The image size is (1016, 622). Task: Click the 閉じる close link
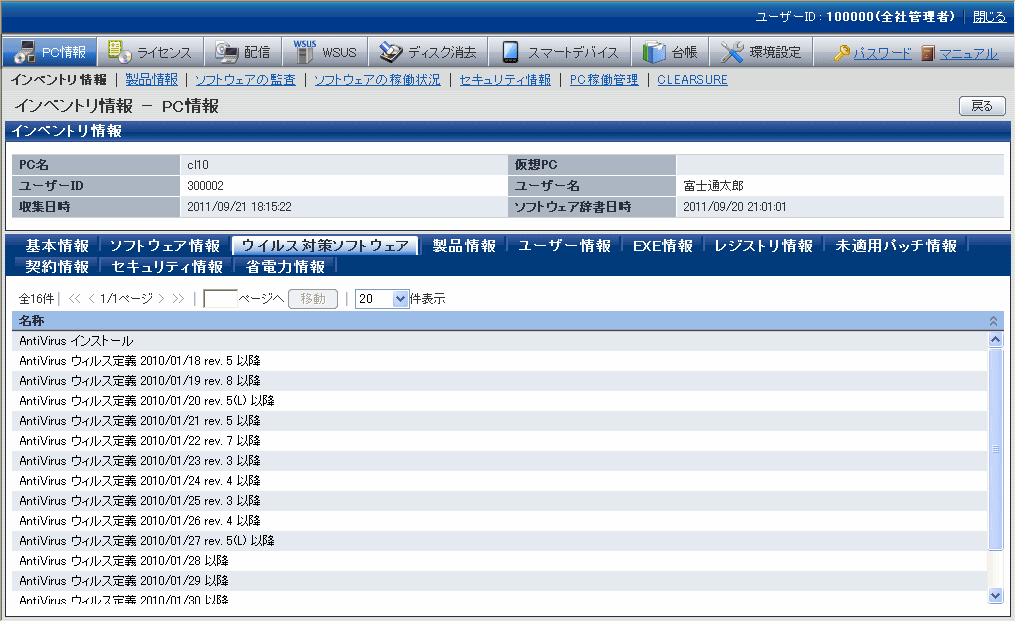(x=989, y=17)
